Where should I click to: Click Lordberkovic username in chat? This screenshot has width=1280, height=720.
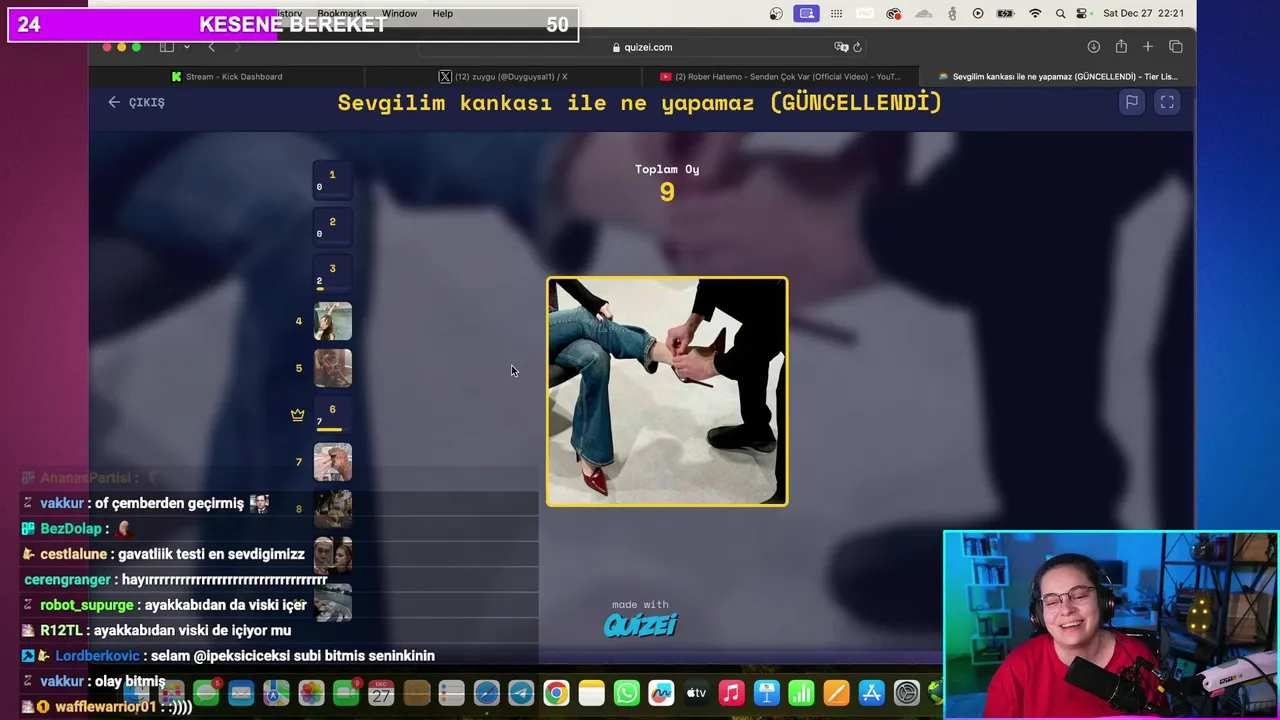[97, 656]
